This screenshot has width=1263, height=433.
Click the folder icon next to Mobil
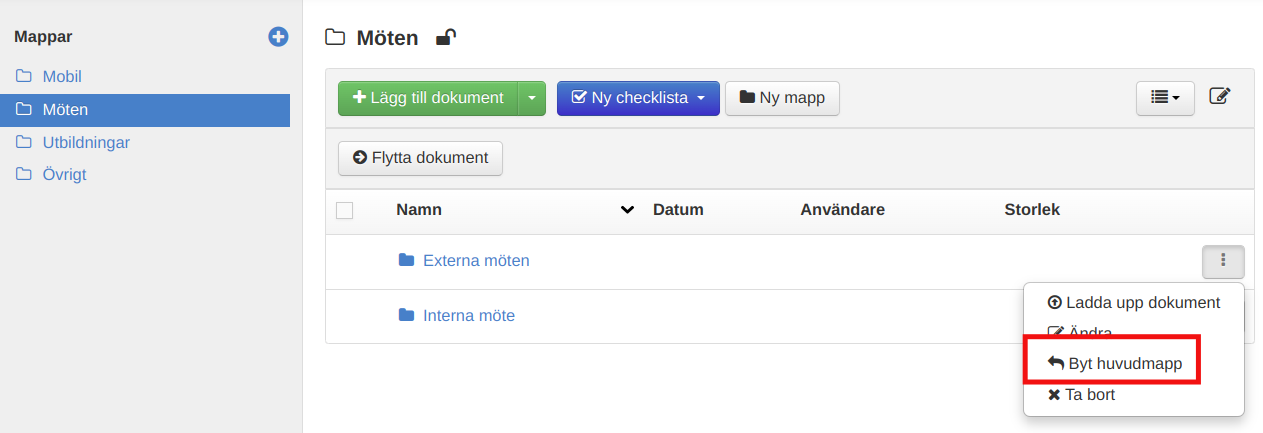tap(24, 77)
